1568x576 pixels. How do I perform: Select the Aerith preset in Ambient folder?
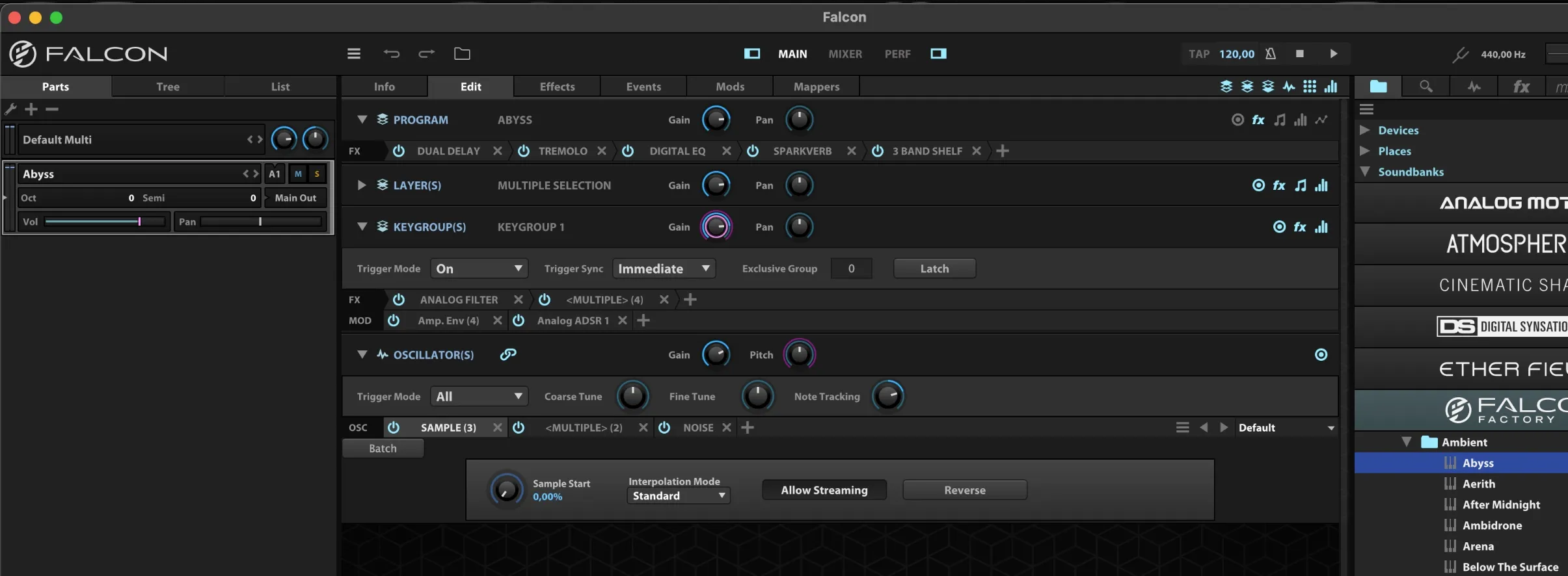(1478, 484)
